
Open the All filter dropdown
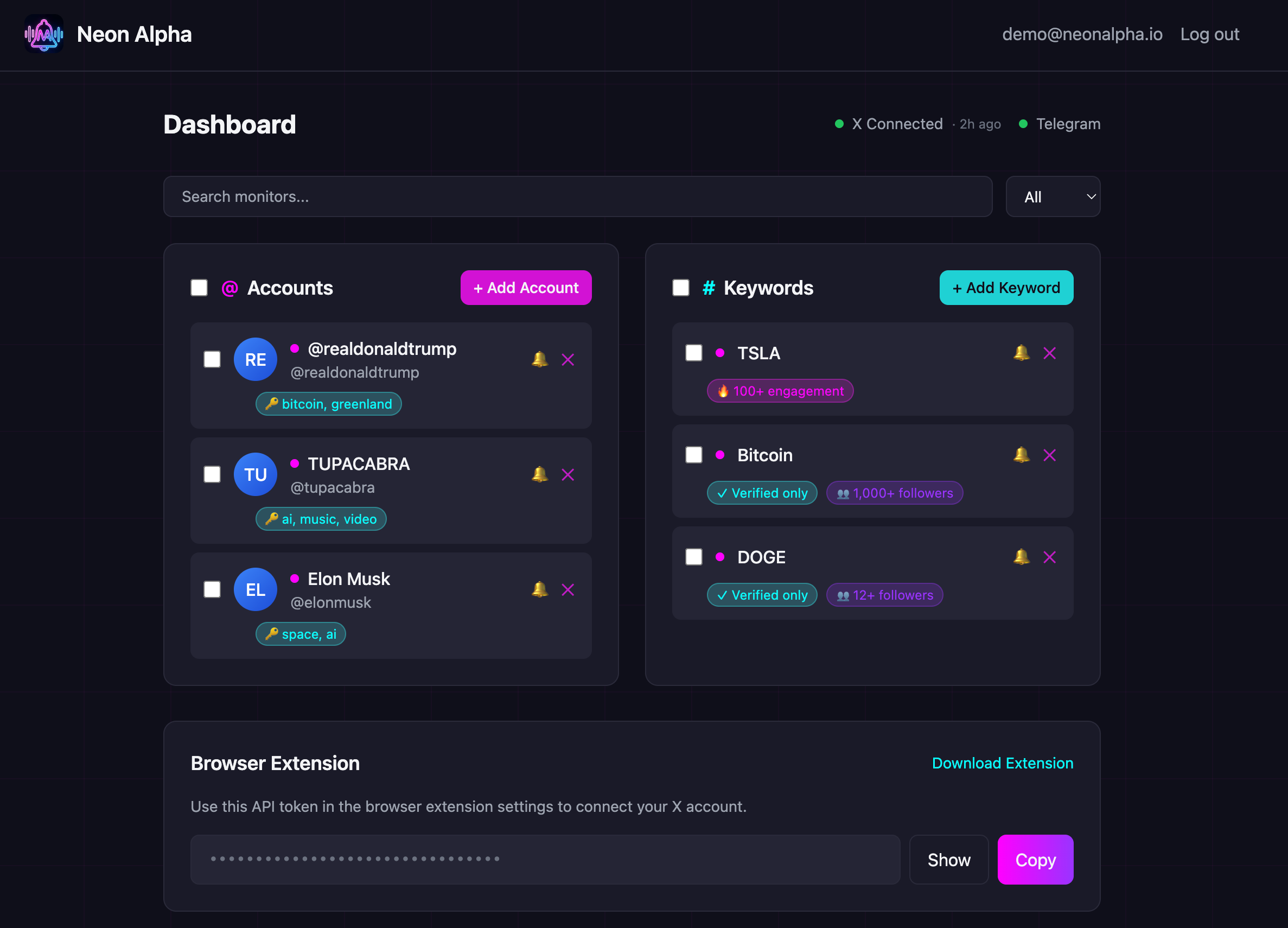click(1053, 196)
